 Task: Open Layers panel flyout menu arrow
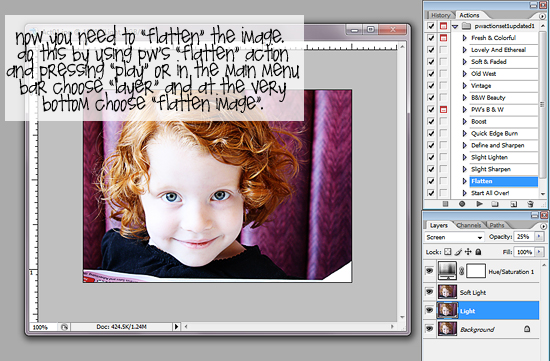pos(543,226)
